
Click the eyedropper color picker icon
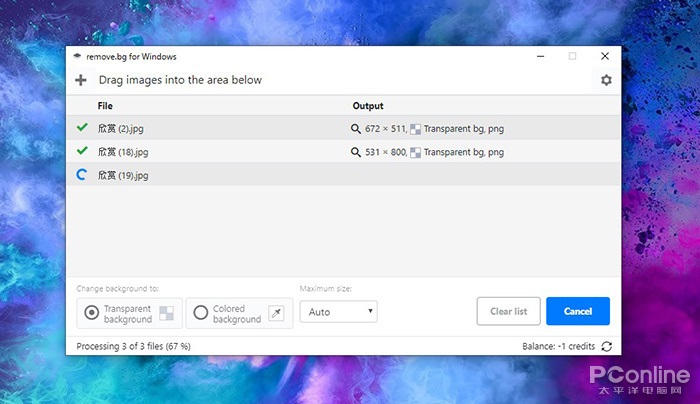pos(276,313)
